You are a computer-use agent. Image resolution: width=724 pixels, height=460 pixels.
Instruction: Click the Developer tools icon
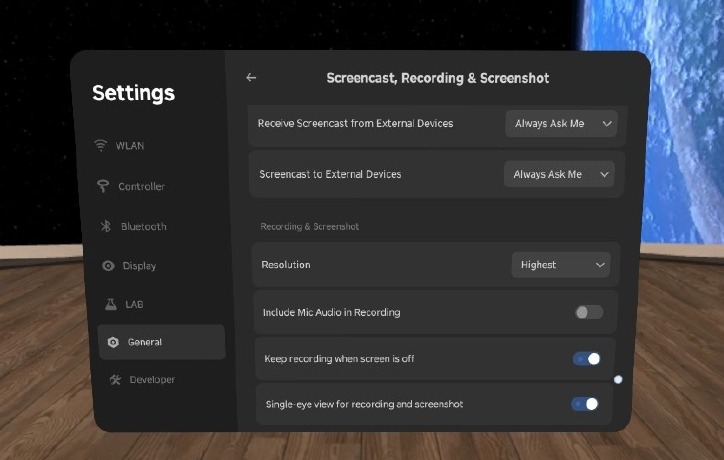pyautogui.click(x=116, y=380)
